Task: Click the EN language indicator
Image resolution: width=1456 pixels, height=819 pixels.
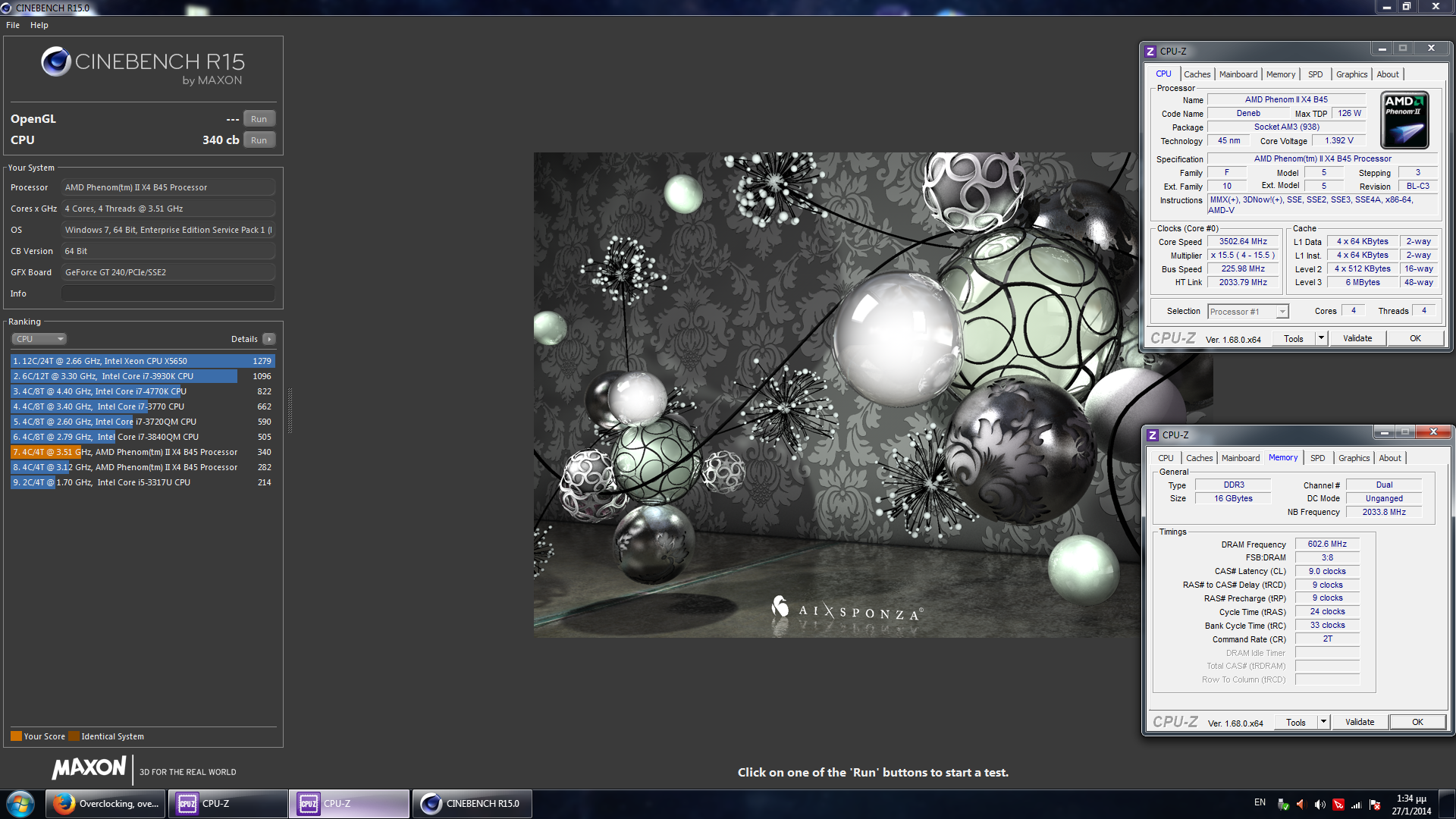Action: pos(1260,802)
